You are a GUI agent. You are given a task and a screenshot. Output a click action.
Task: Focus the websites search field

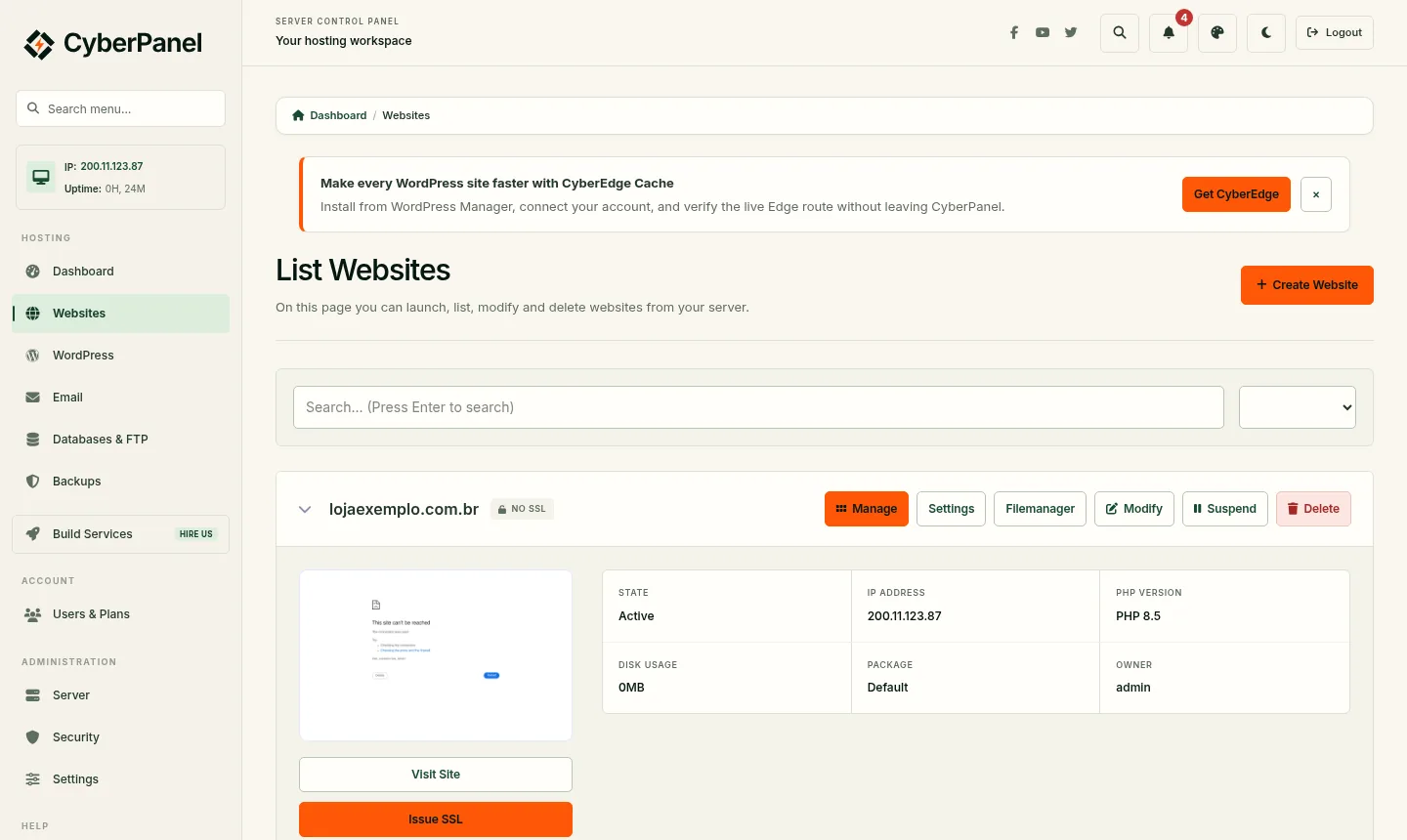tap(758, 407)
